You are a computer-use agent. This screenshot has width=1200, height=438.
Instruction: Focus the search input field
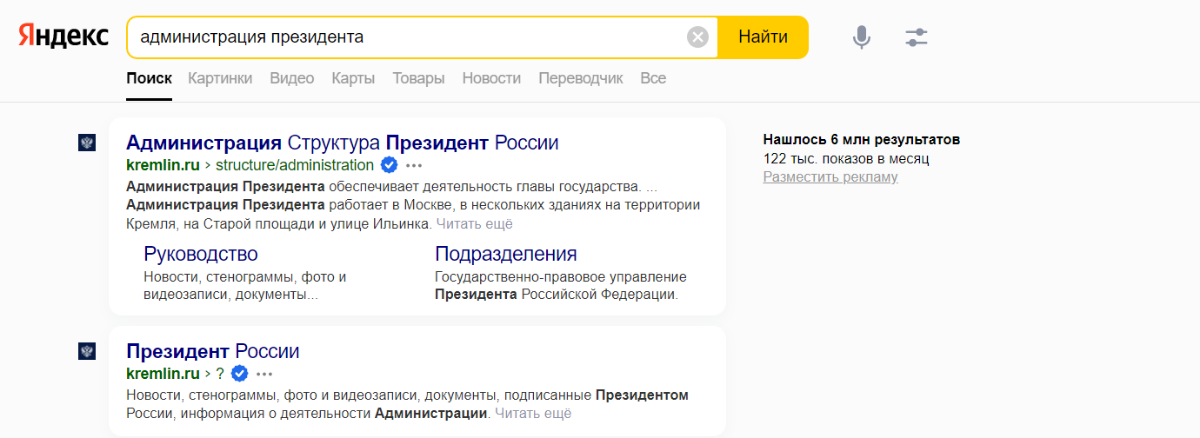(x=410, y=37)
